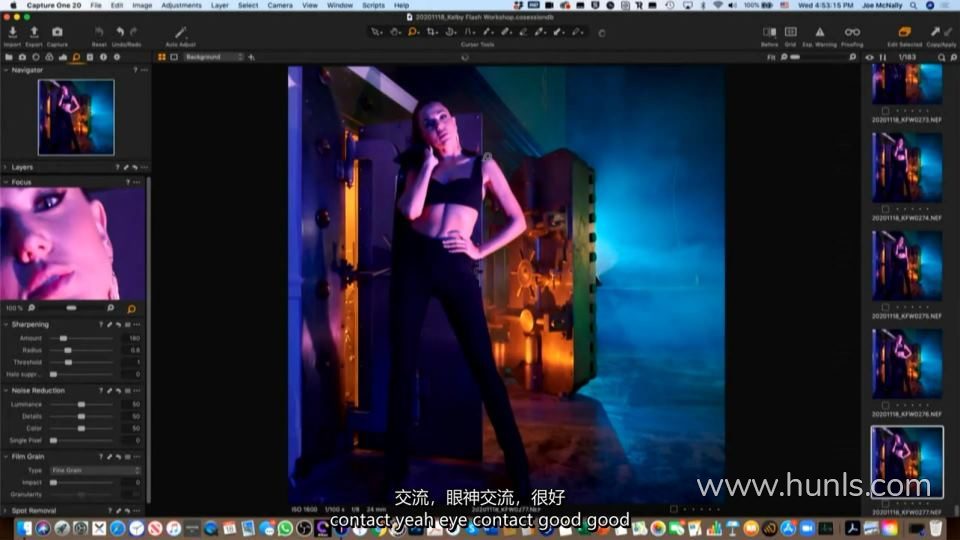Toggle Edit Selected variants
Viewport: 960px width, 540px height.
point(904,32)
